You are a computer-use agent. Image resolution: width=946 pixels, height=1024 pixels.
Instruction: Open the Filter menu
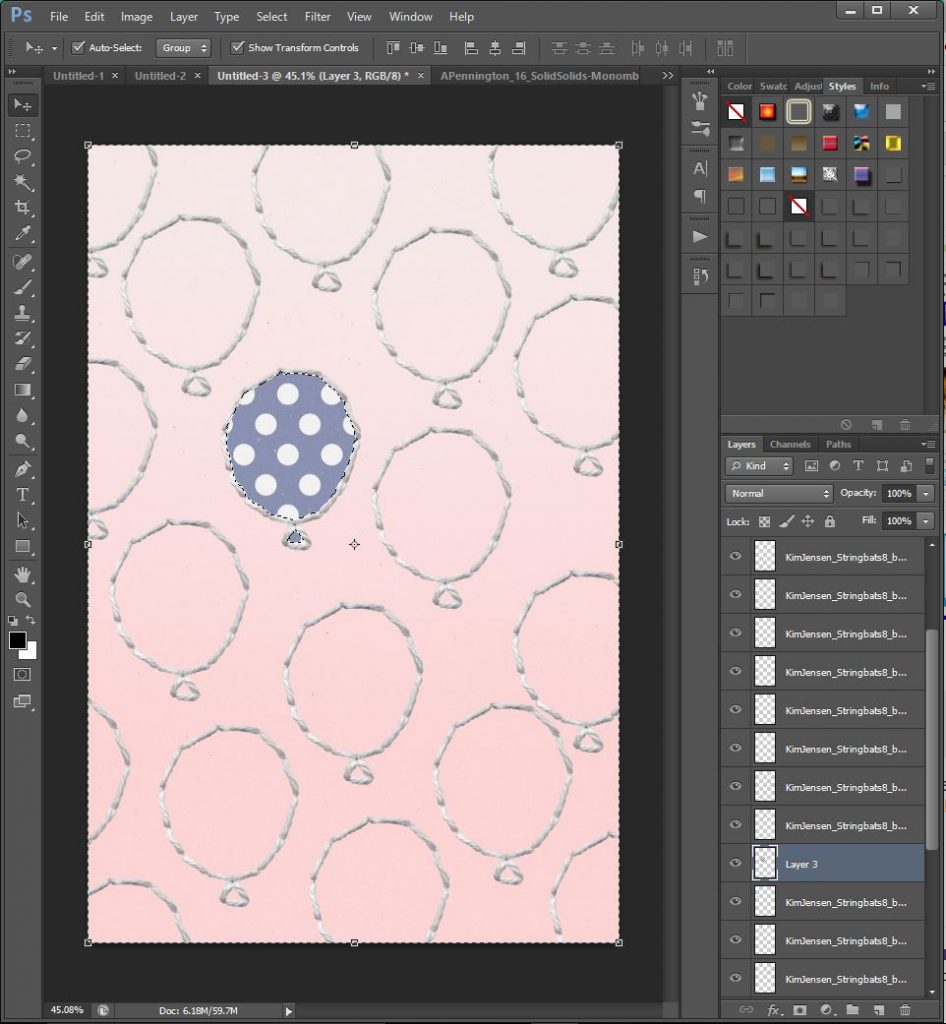point(317,17)
